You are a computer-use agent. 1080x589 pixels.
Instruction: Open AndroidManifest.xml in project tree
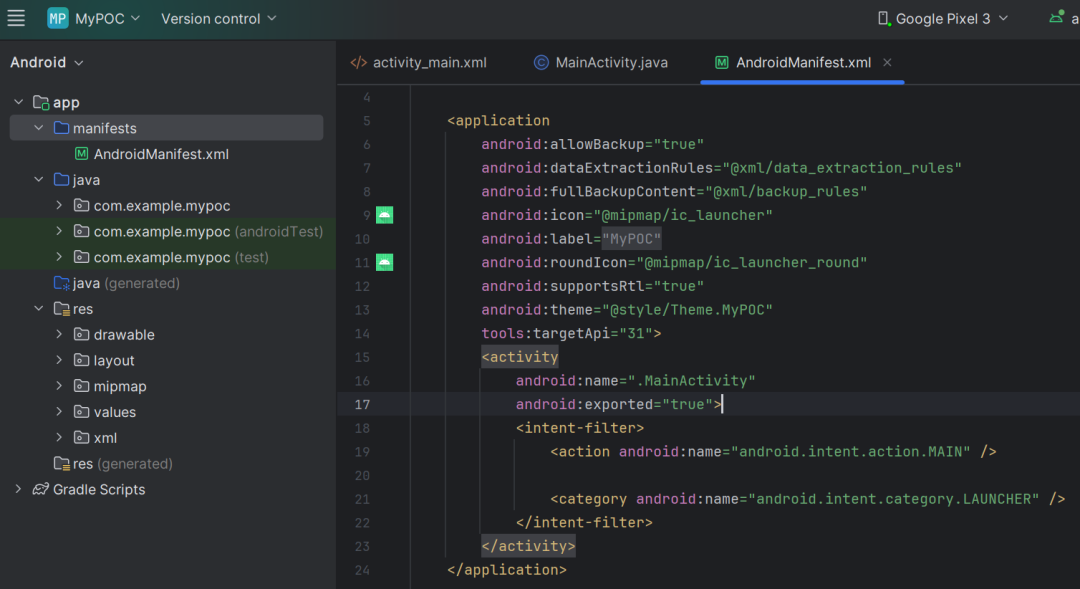(x=160, y=154)
